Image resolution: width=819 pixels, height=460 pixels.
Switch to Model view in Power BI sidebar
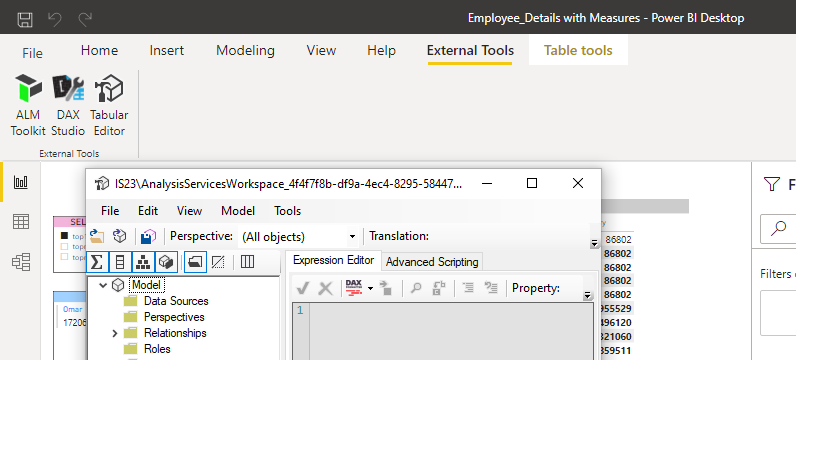tap(21, 262)
